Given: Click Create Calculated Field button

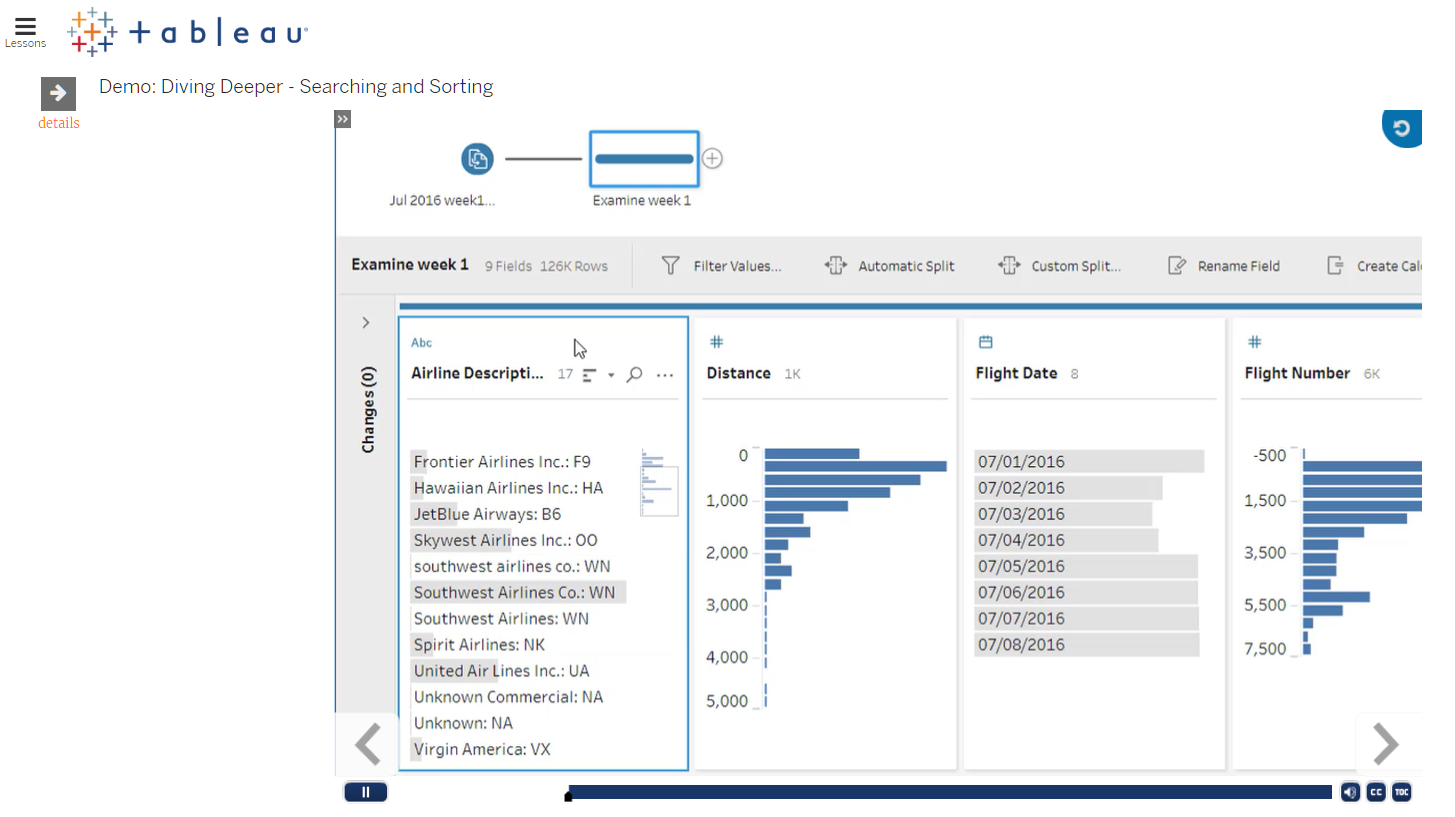Looking at the screenshot, I should click(1373, 266).
